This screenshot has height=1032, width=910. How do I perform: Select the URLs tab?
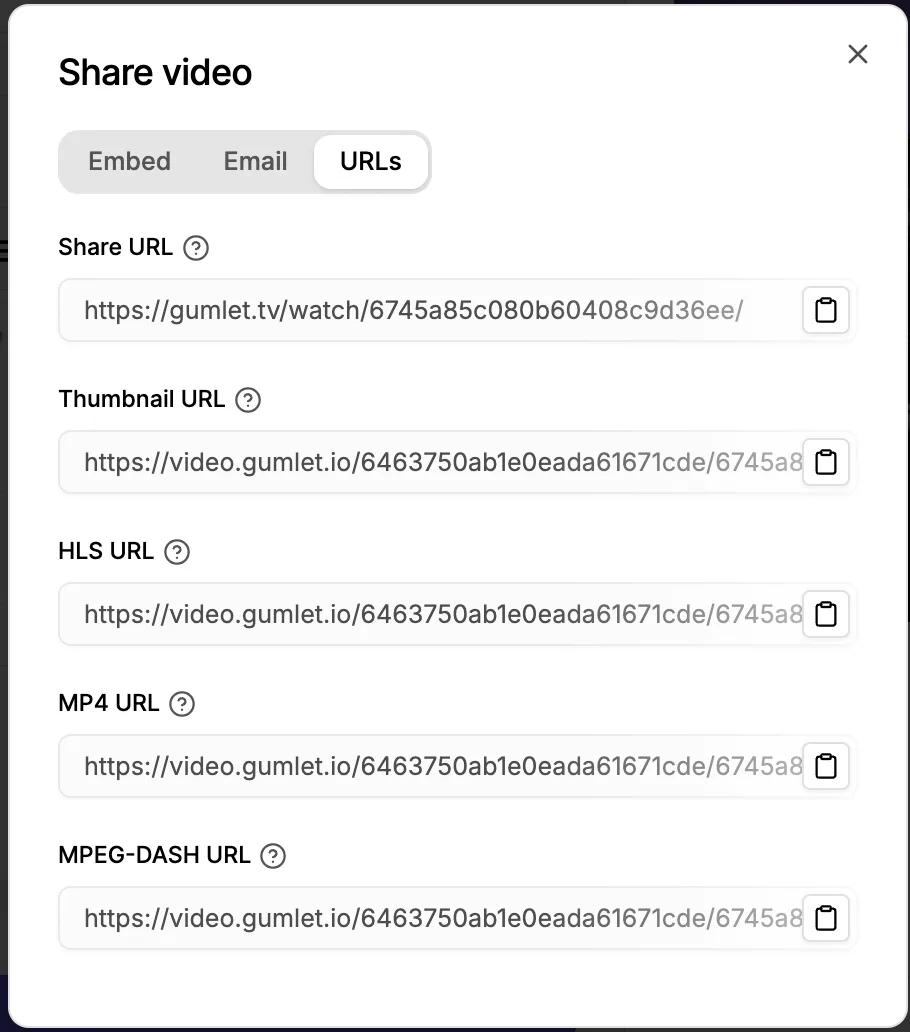371,161
